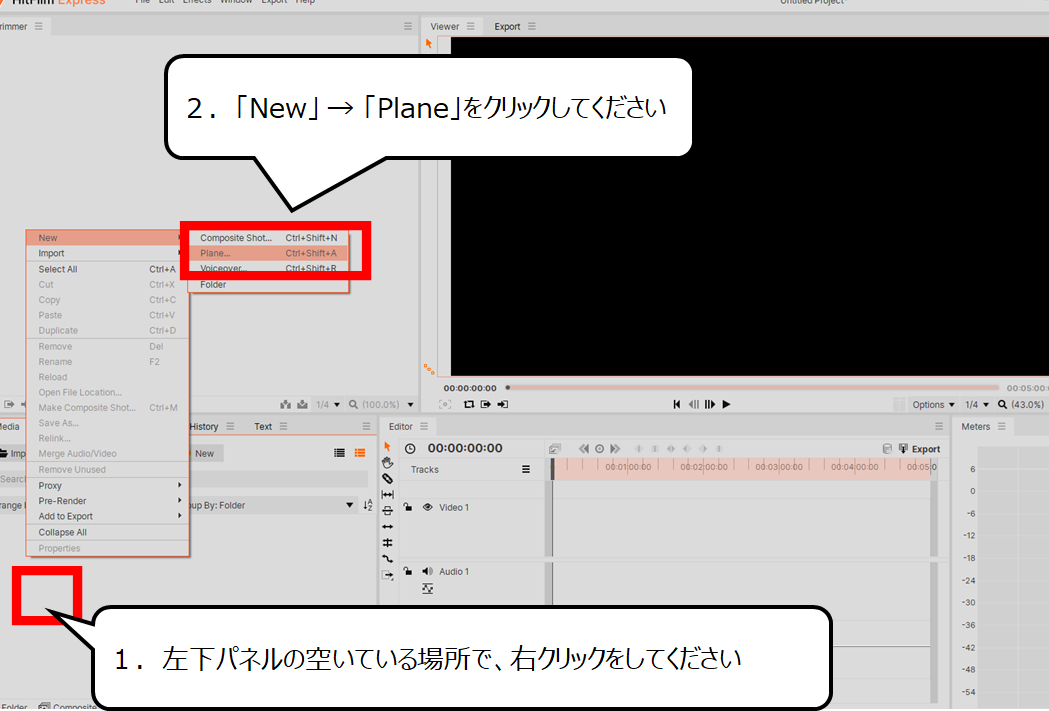Click the Viewer playback scrub bar

pyautogui.click(x=753, y=387)
